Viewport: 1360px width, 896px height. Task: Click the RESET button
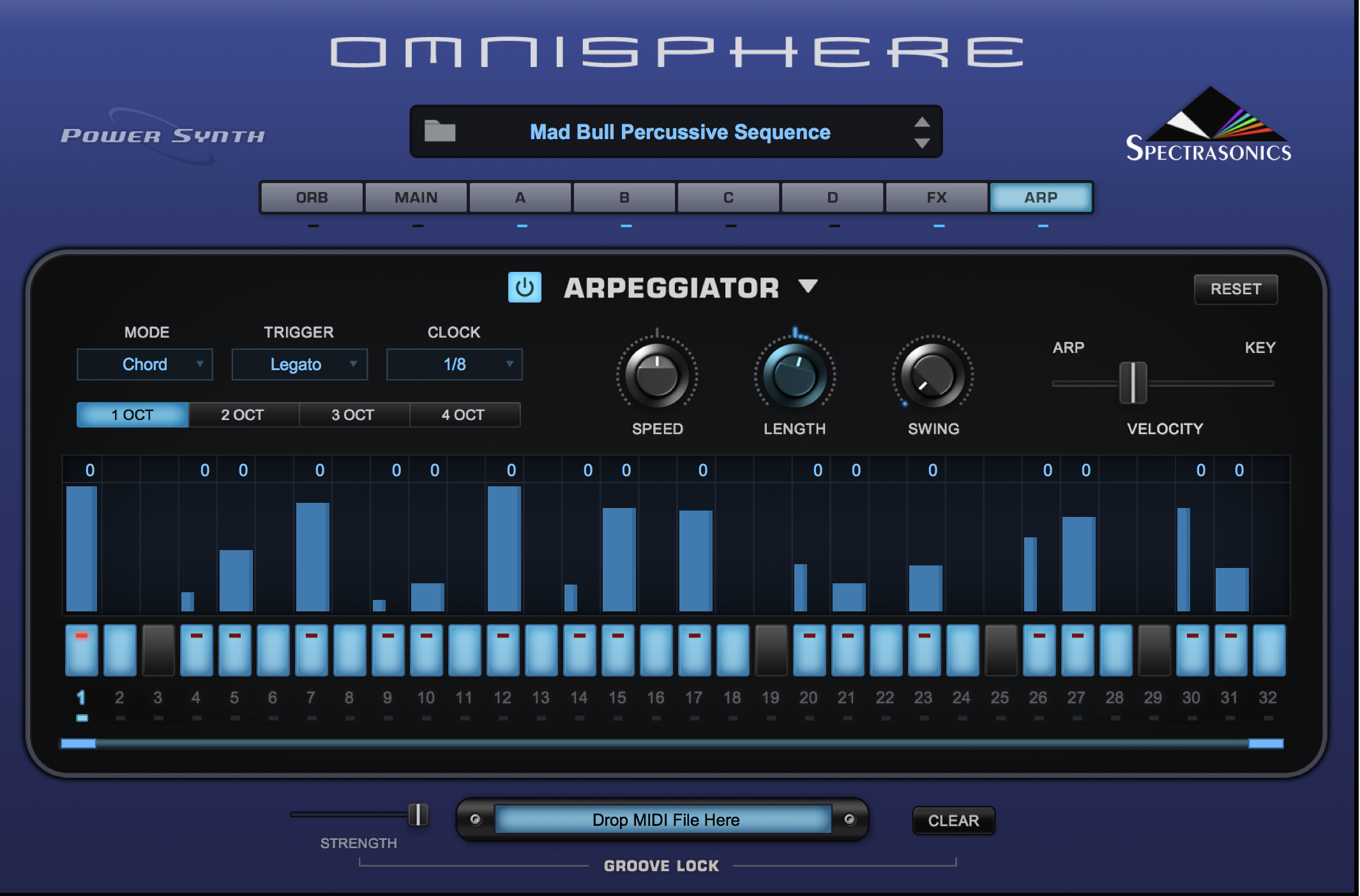(1235, 289)
